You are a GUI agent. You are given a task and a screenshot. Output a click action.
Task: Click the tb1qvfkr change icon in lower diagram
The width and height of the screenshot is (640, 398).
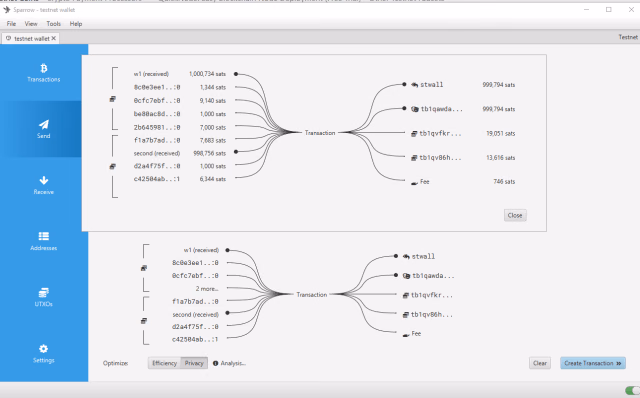click(x=406, y=295)
